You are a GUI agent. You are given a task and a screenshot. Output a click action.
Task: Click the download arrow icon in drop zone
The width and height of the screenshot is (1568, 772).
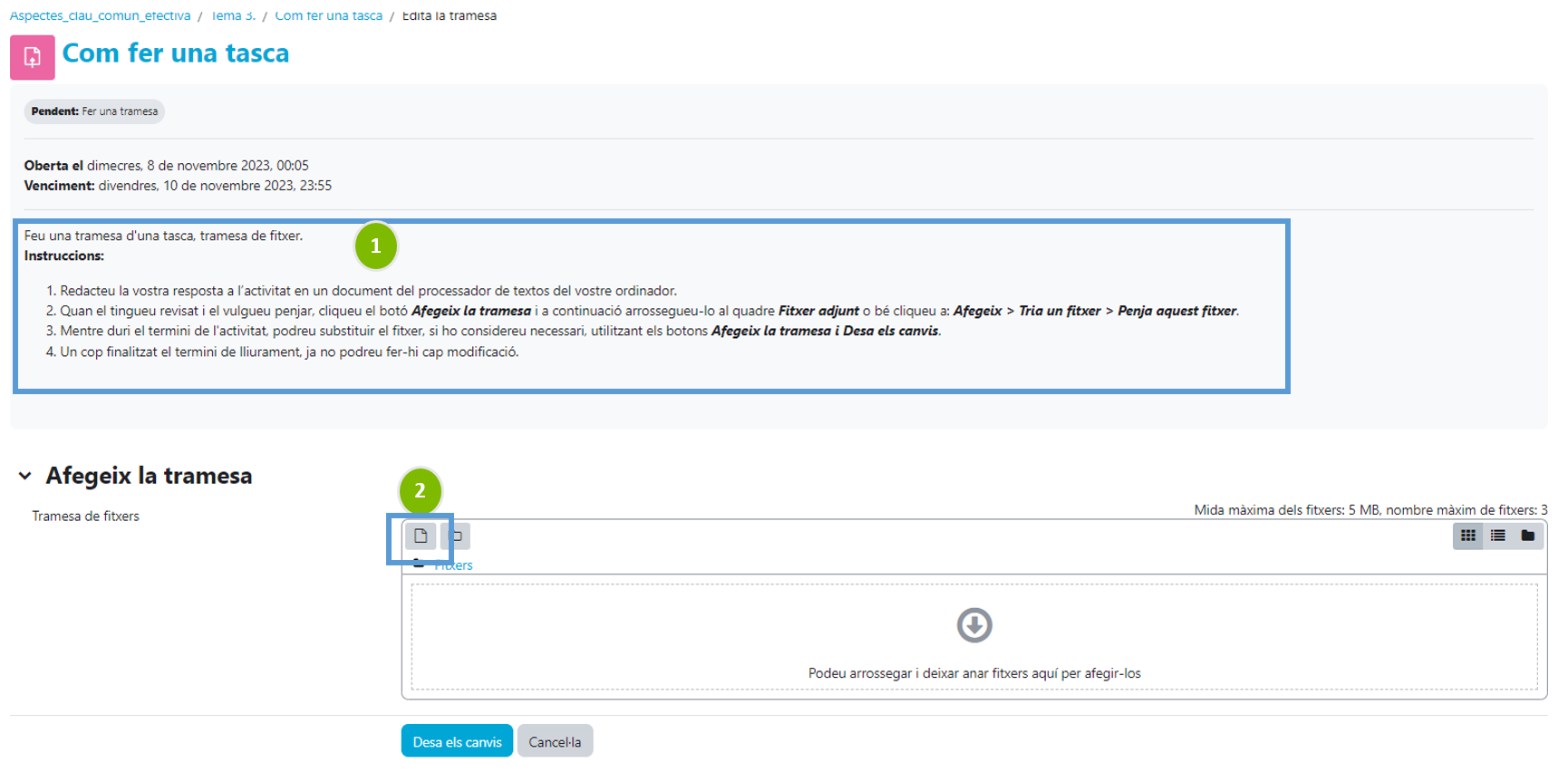tap(974, 625)
